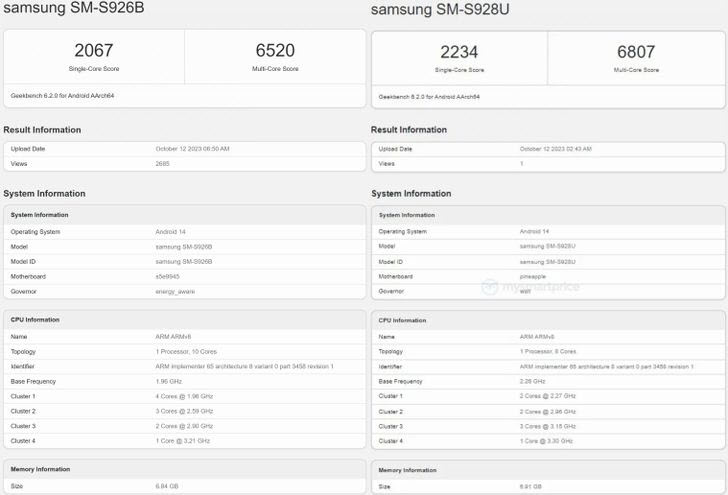Click 'CPU Information' header in SM-S926B panel
This screenshot has height=495, width=728.
(x=35, y=320)
